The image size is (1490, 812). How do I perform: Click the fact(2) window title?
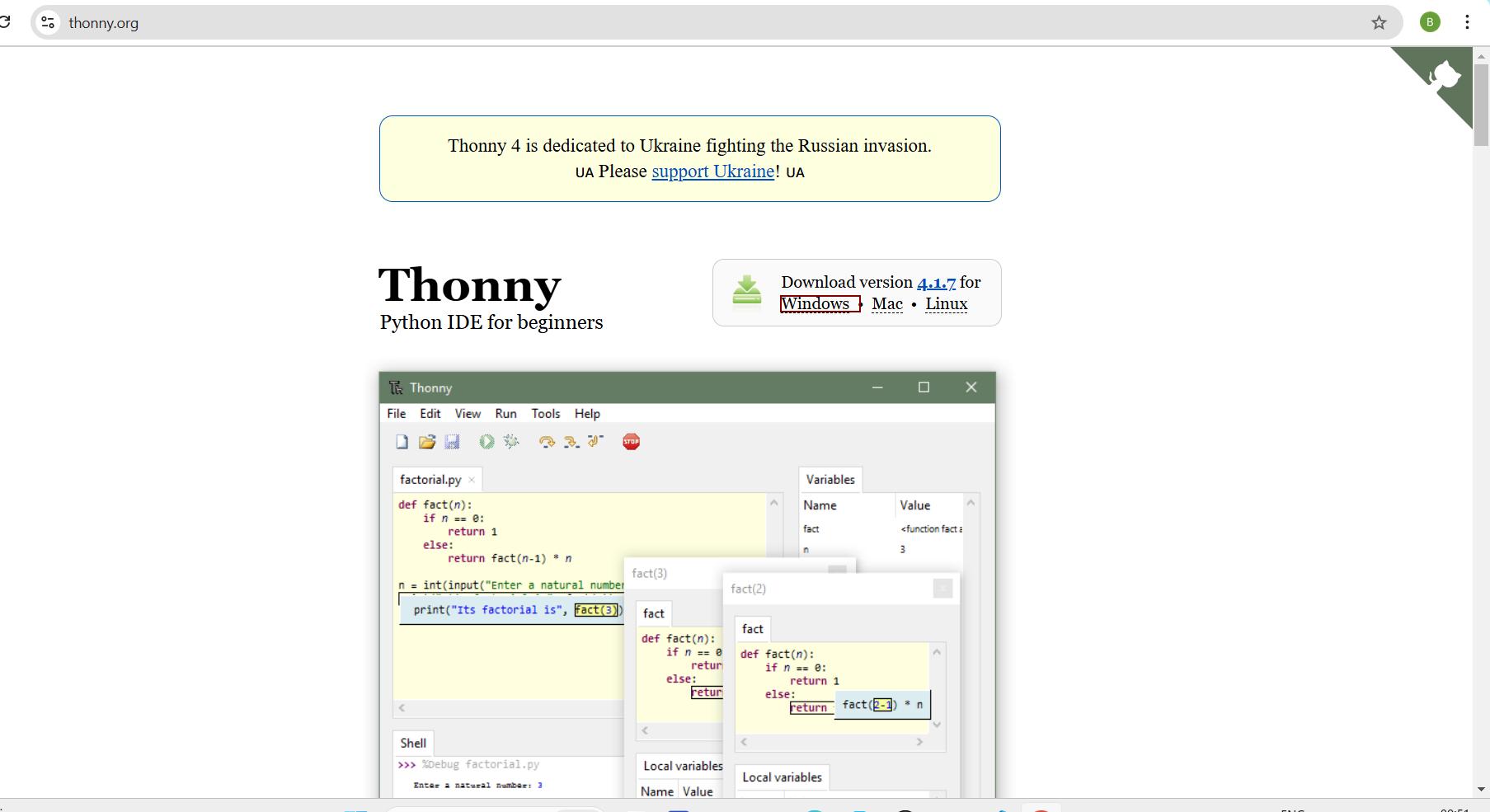tap(749, 589)
